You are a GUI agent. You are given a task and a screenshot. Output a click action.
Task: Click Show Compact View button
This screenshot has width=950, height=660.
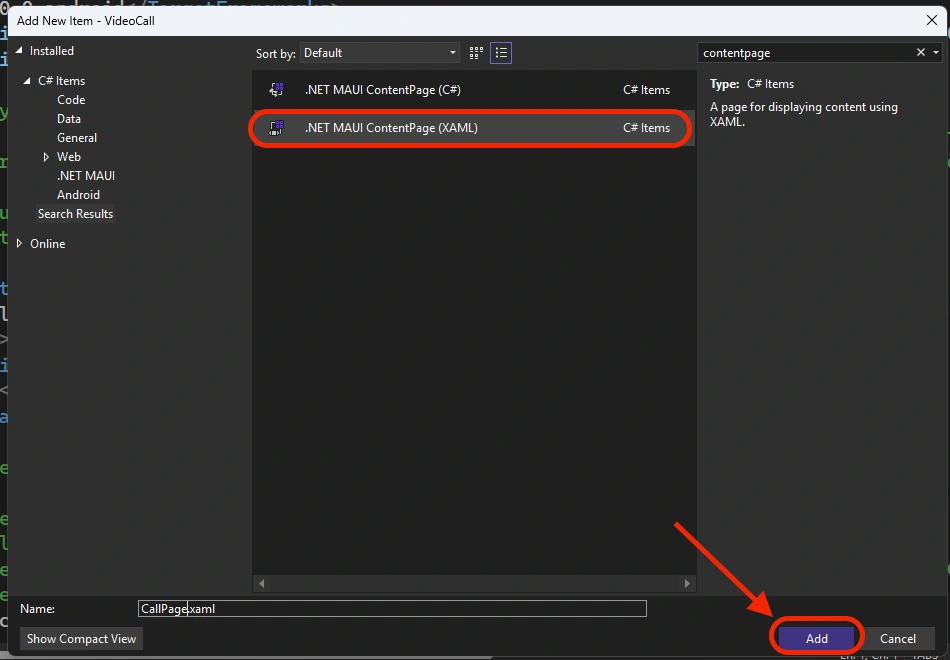[81, 638]
